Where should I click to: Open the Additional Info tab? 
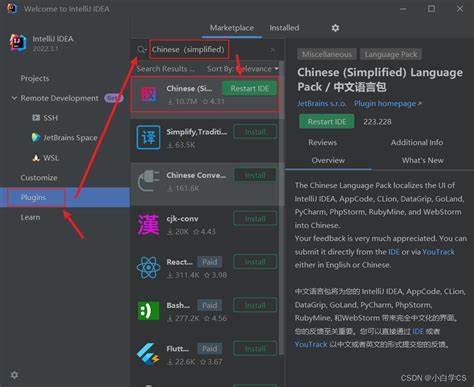click(417, 143)
